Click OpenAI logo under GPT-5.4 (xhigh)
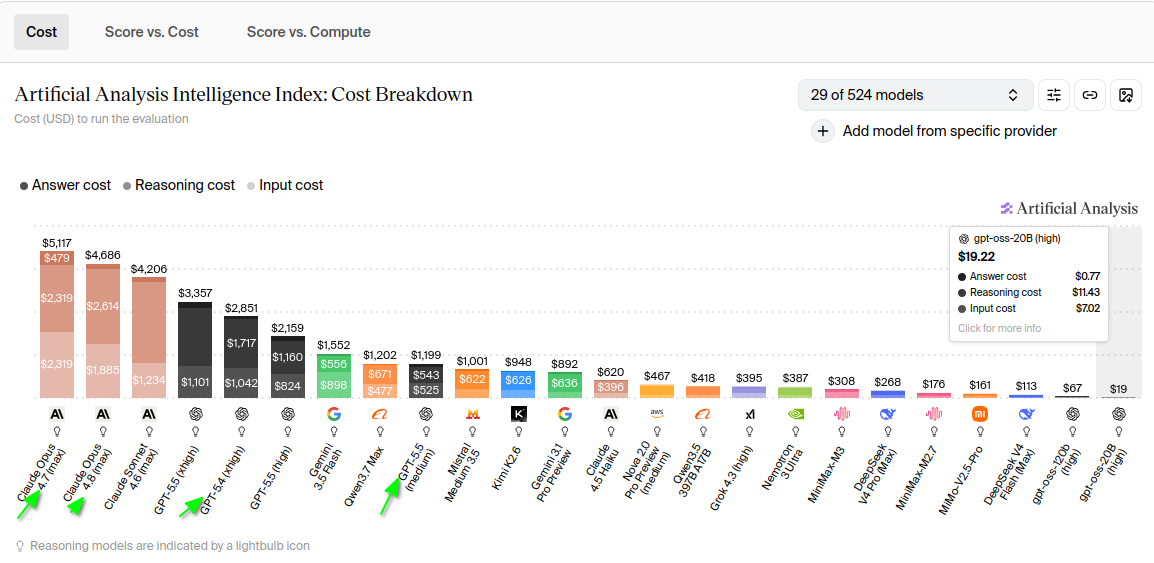 click(x=241, y=414)
